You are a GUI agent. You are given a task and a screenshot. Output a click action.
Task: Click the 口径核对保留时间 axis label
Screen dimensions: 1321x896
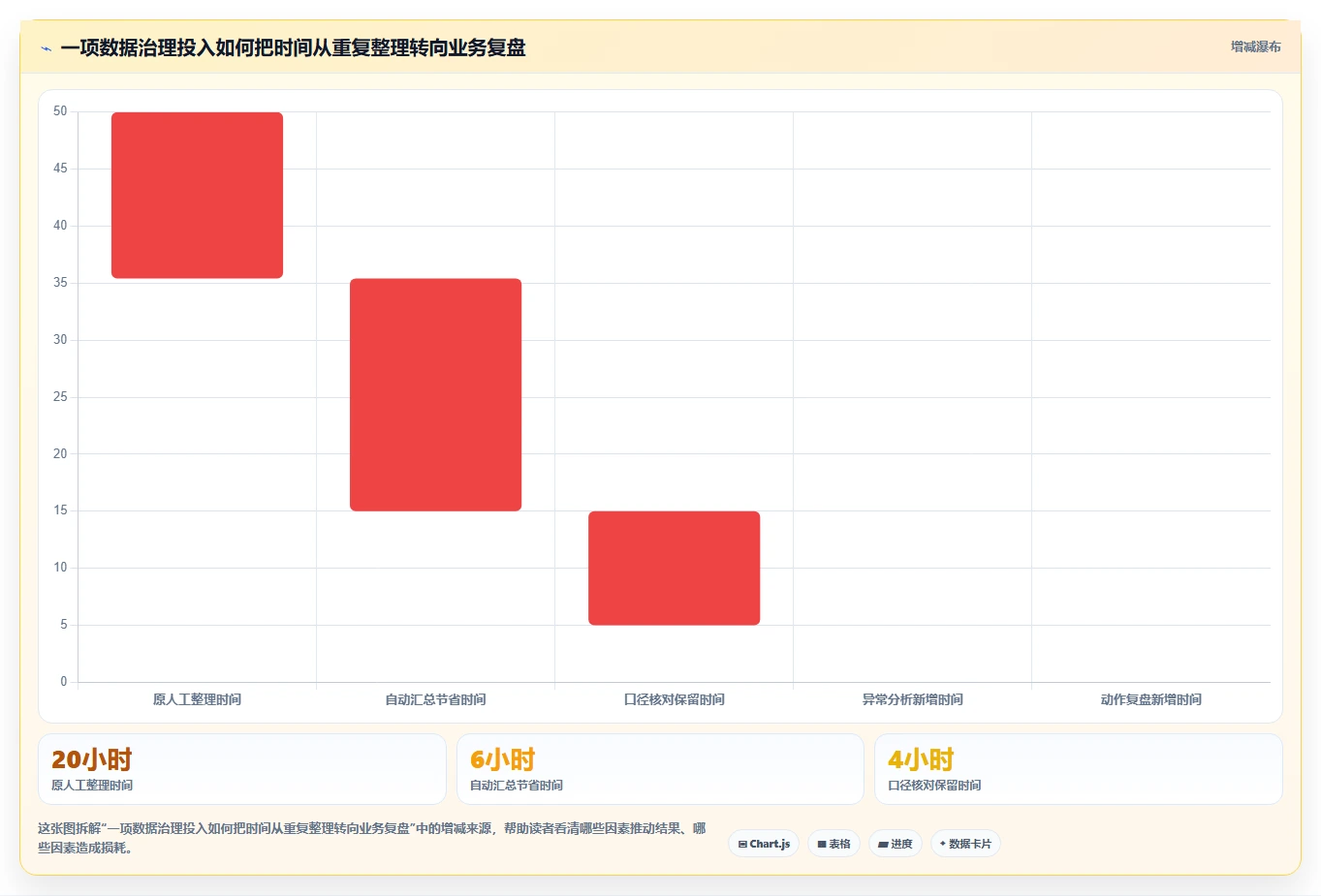pos(675,699)
